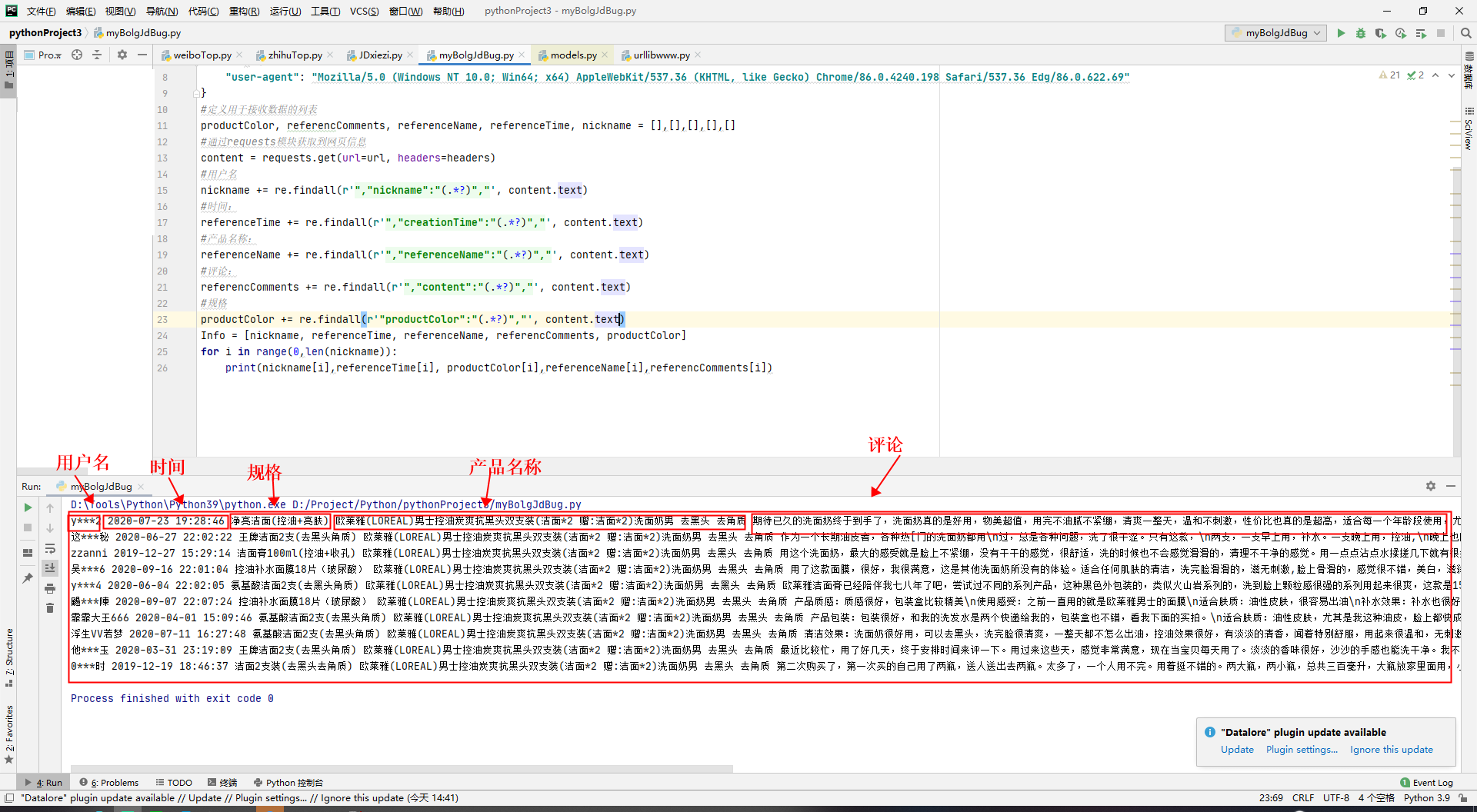Click Update link in plugin notification

coord(1237,750)
